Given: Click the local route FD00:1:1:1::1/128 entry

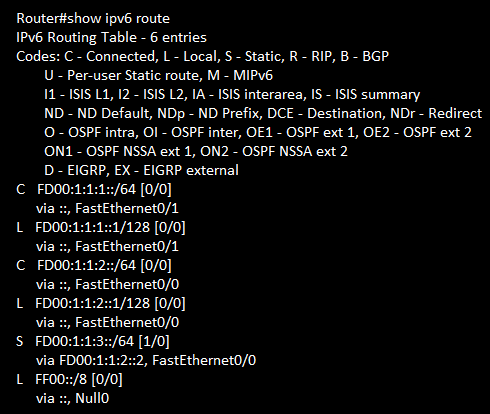Looking at the screenshot, I should point(101,228).
